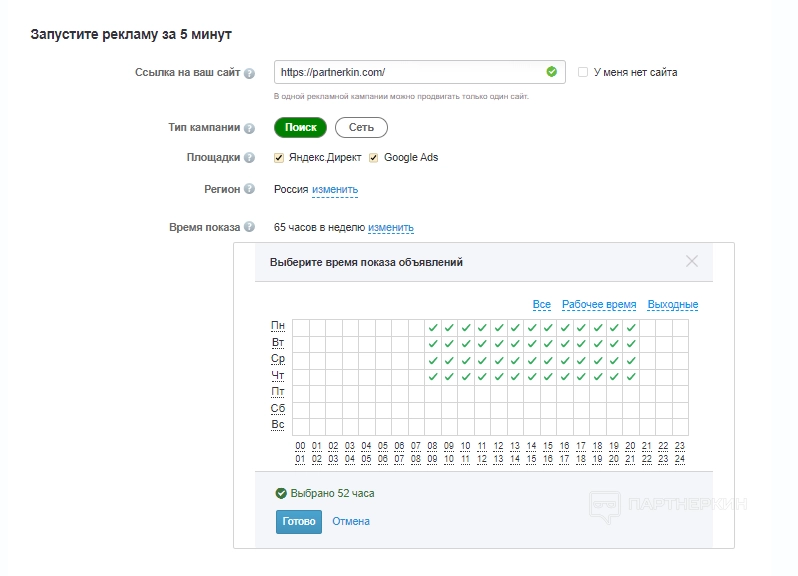The width and height of the screenshot is (798, 576).
Task: Click help icon beside 'Время показа'
Action: 249,227
